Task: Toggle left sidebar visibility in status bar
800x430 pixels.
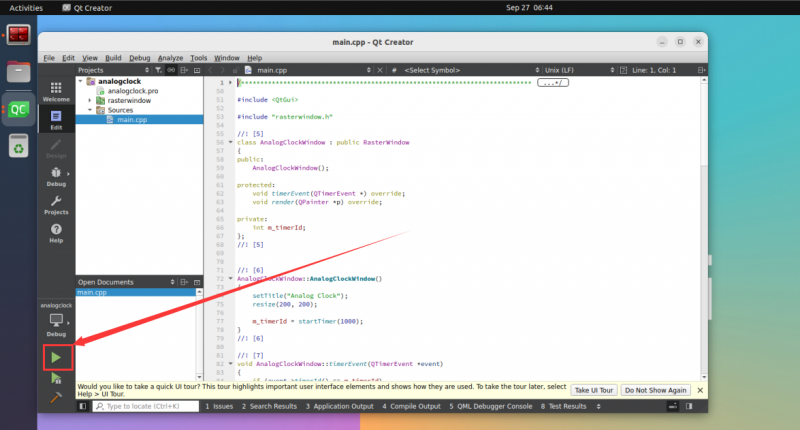Action: (x=83, y=406)
